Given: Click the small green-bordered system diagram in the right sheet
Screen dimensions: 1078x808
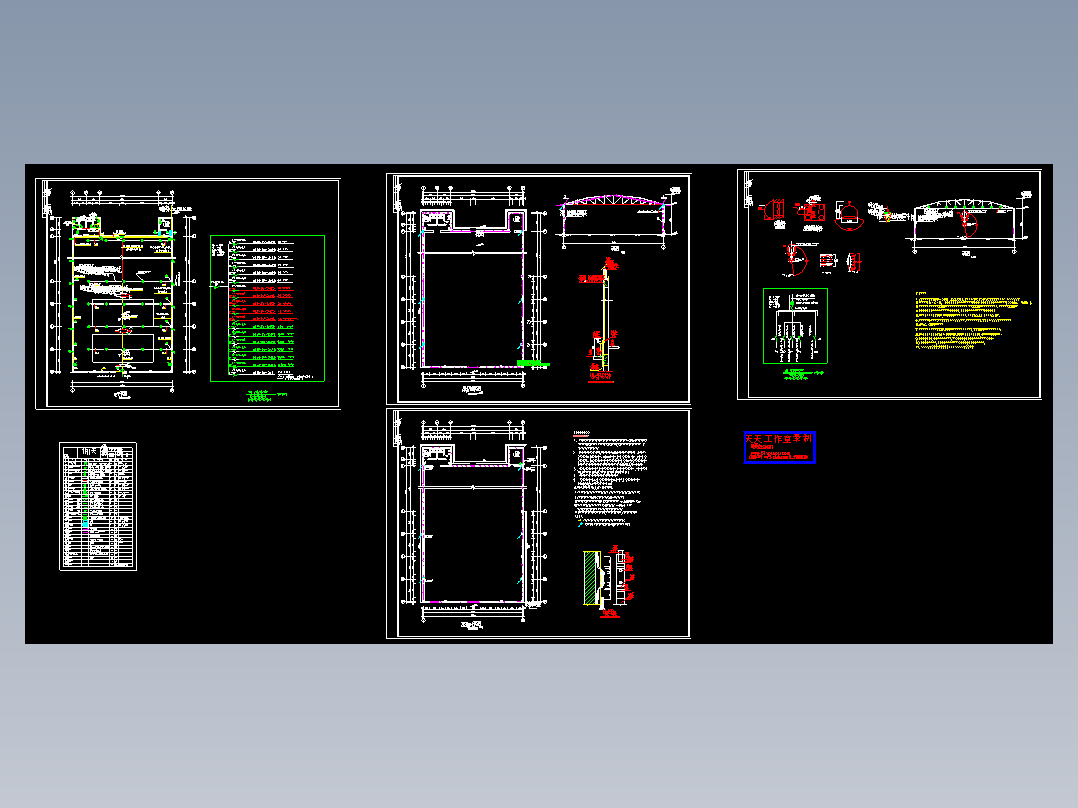Looking at the screenshot, I should pos(795,326).
